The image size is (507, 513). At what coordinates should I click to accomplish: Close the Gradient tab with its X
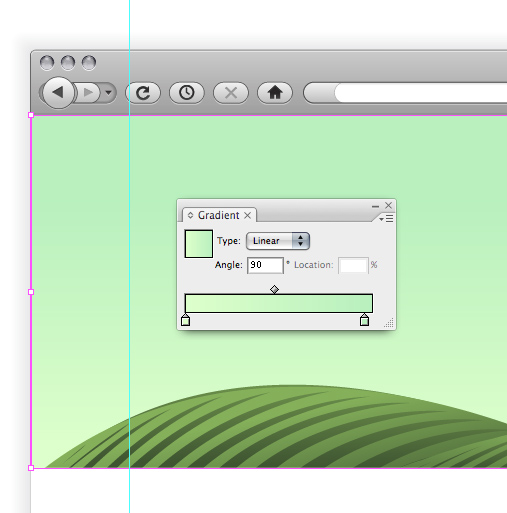pyautogui.click(x=247, y=215)
